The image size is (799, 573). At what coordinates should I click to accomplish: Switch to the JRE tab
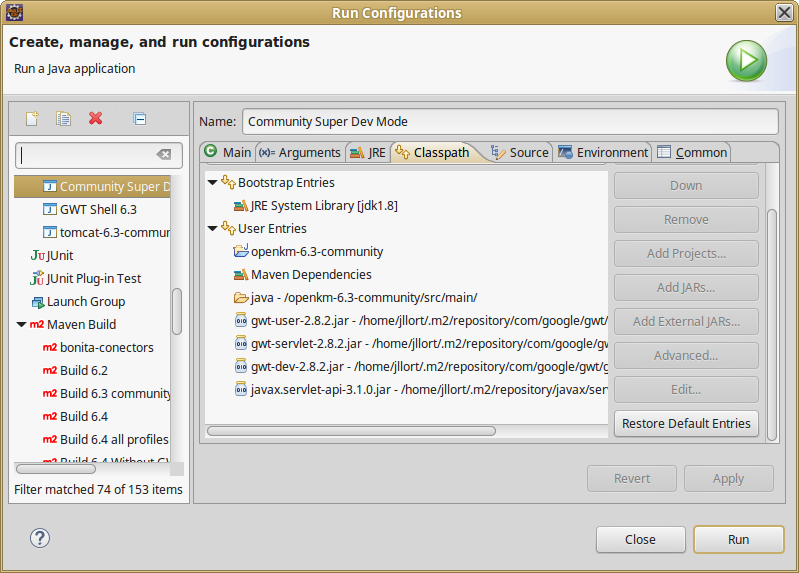click(368, 152)
